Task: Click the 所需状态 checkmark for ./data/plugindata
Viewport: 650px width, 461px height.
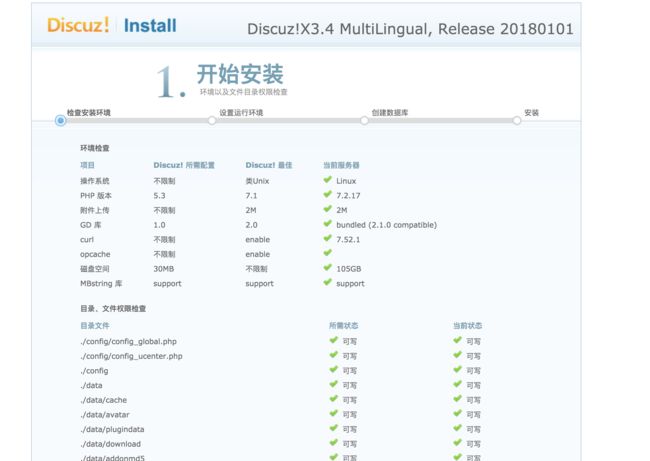Action: (334, 428)
